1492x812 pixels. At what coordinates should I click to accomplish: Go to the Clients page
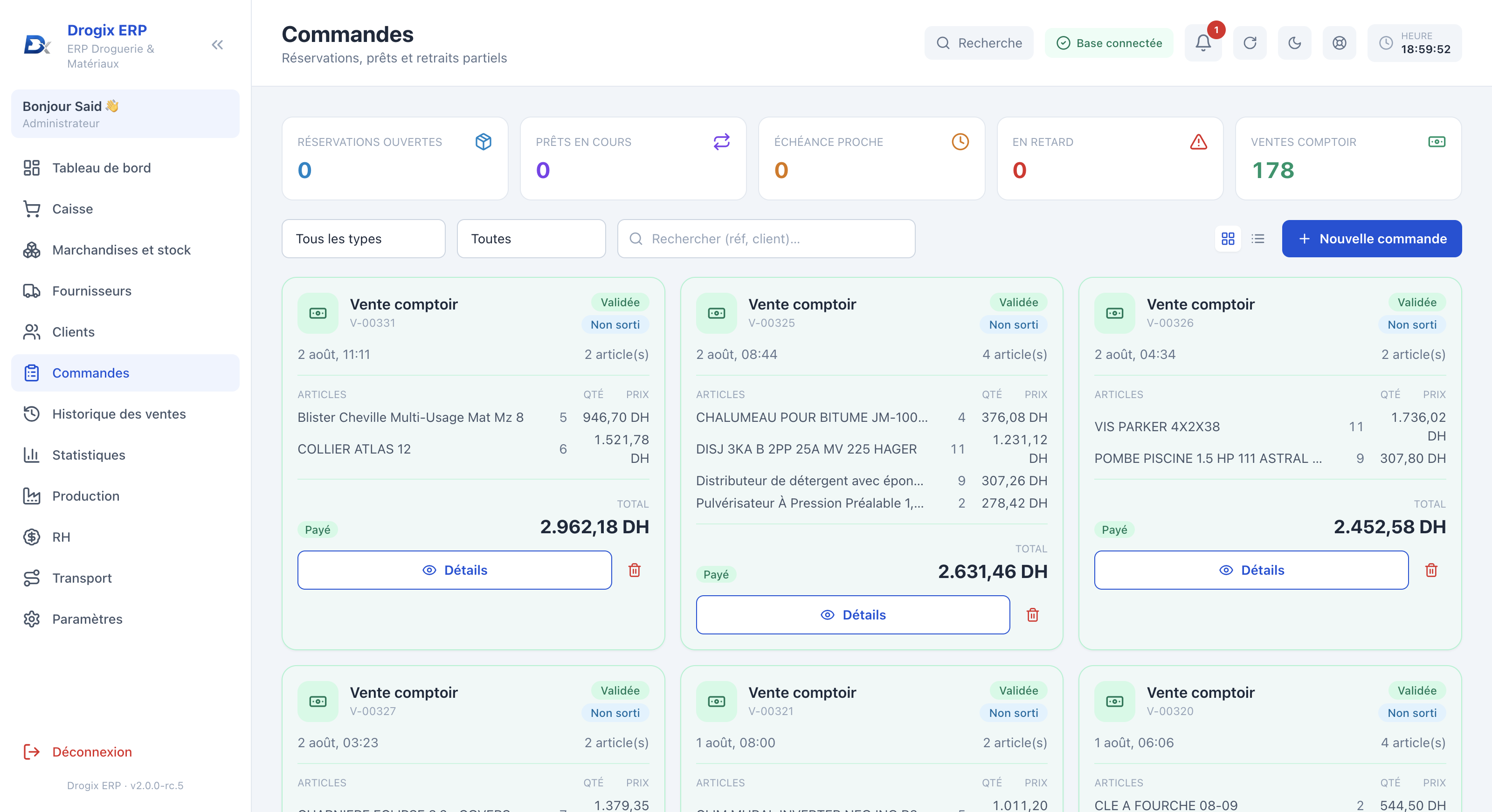click(x=125, y=332)
